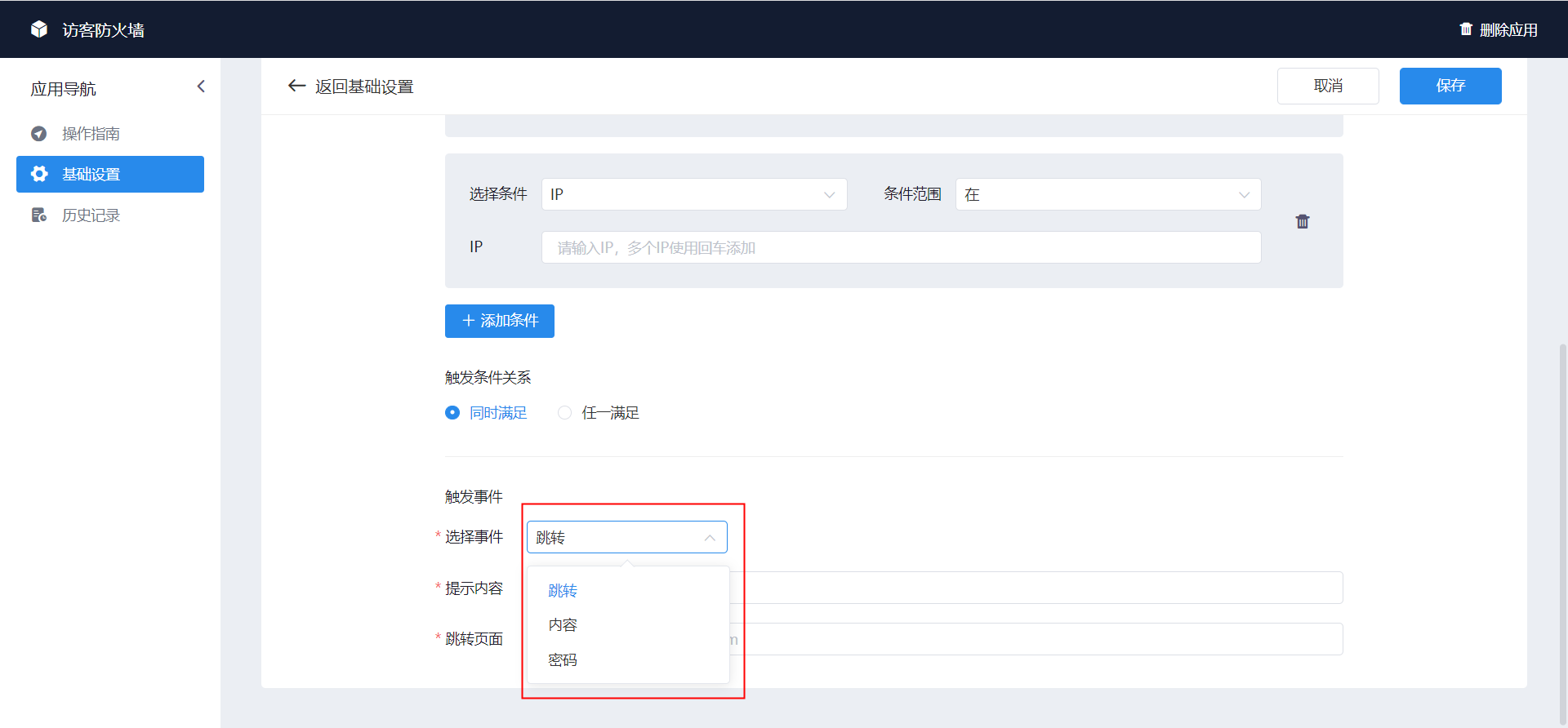
Task: Open the 选择条件 dropdown showing IP
Action: (x=694, y=194)
